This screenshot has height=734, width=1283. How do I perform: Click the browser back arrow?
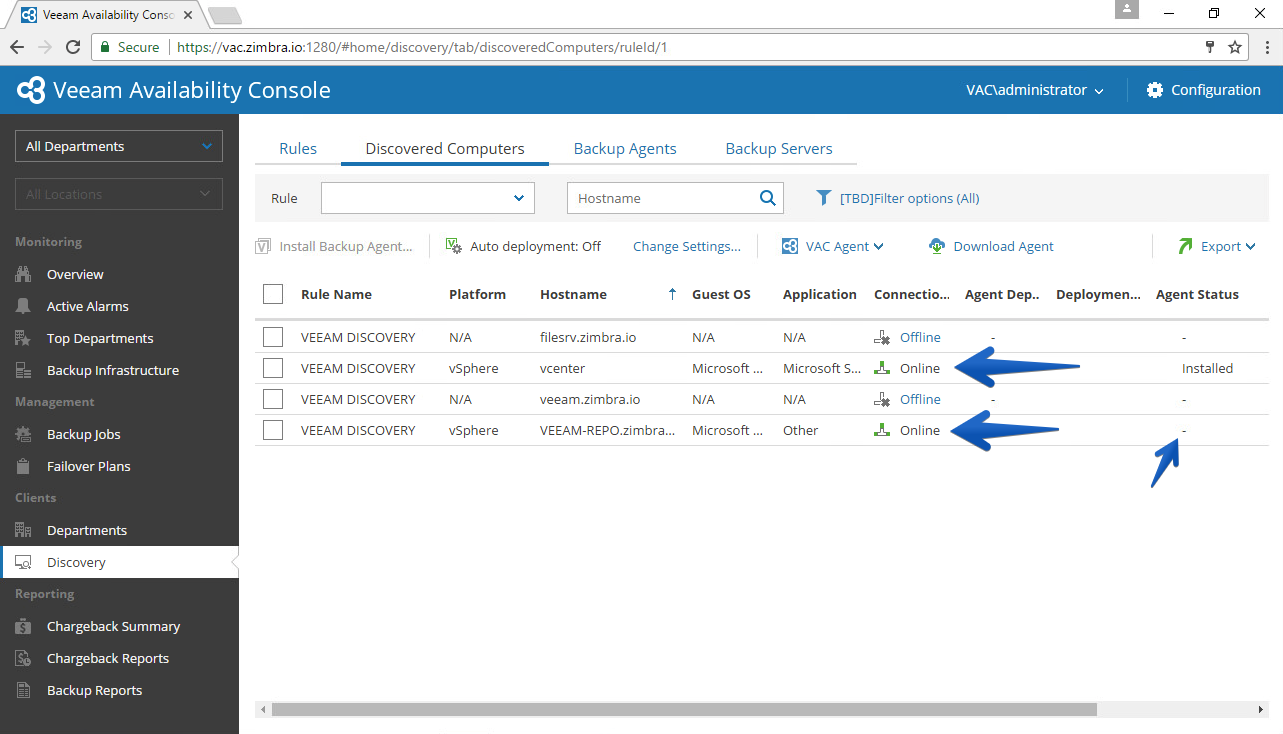18,47
